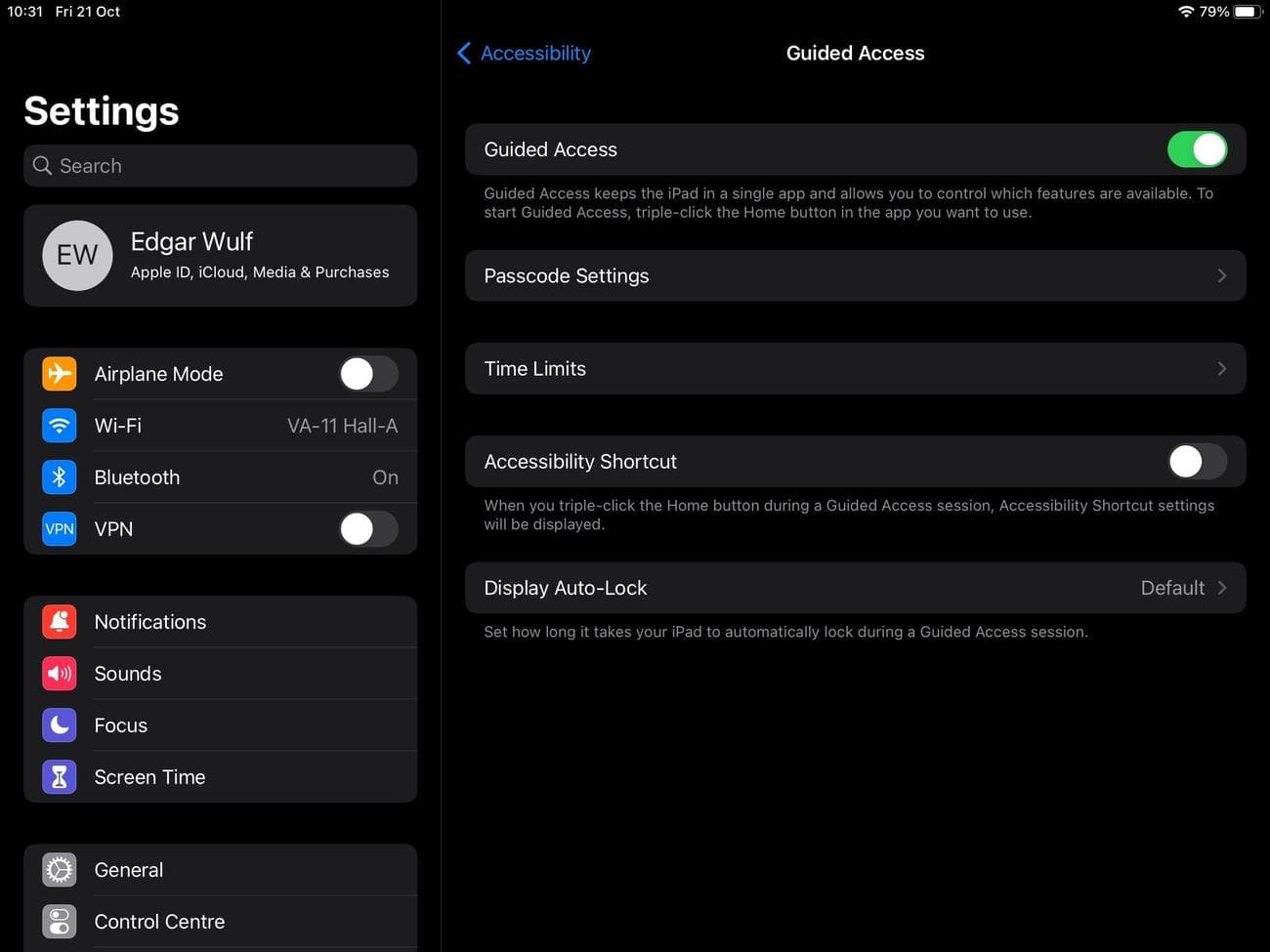Open Wi-Fi via its blue icon

pos(60,426)
